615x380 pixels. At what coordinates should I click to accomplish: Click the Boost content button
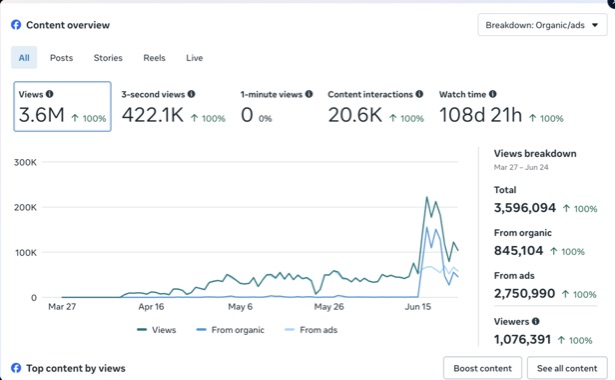[x=482, y=368]
